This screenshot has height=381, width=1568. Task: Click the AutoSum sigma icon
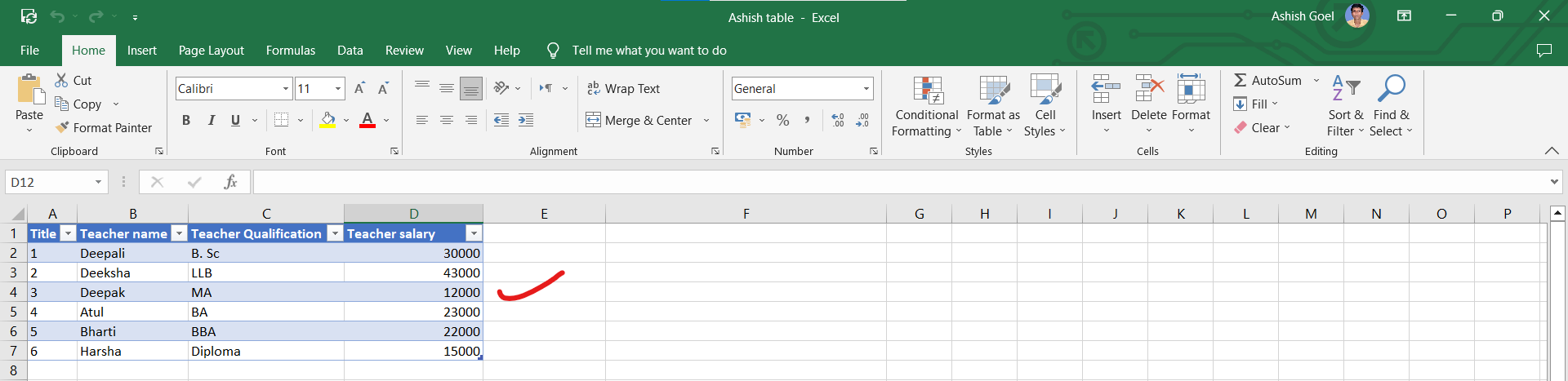pyautogui.click(x=1240, y=80)
